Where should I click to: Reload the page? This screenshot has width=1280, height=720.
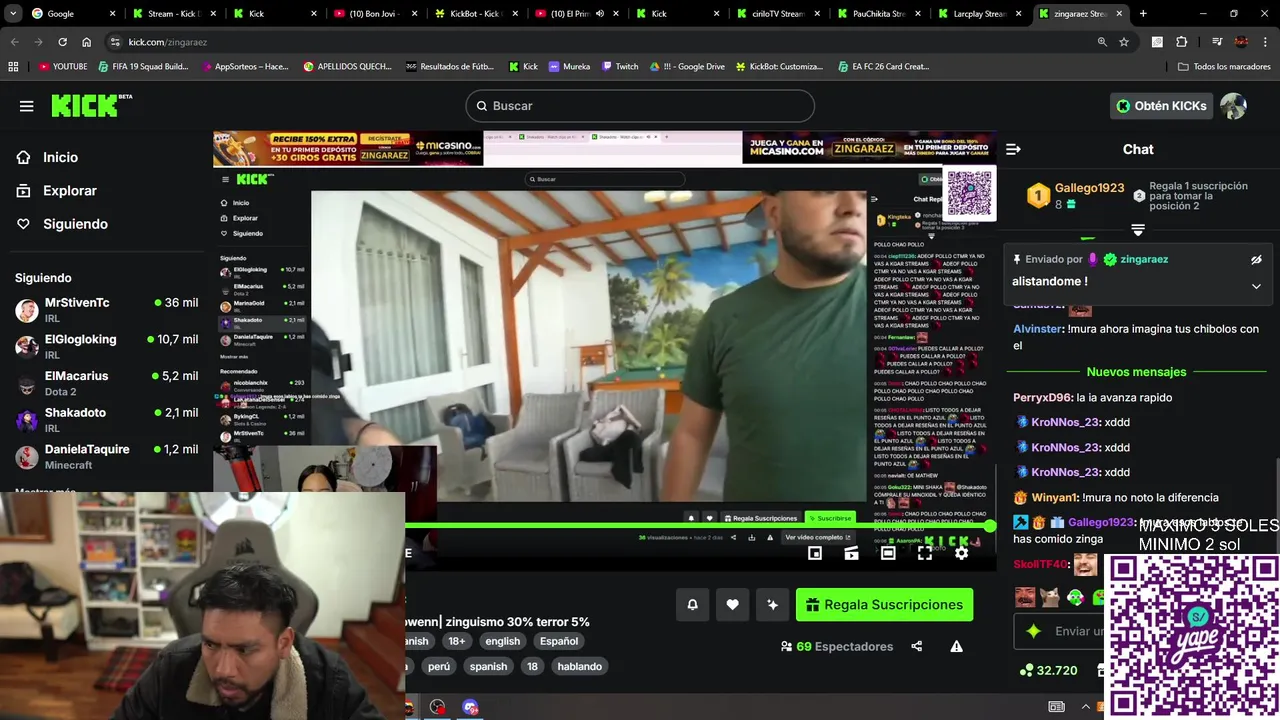click(62, 42)
